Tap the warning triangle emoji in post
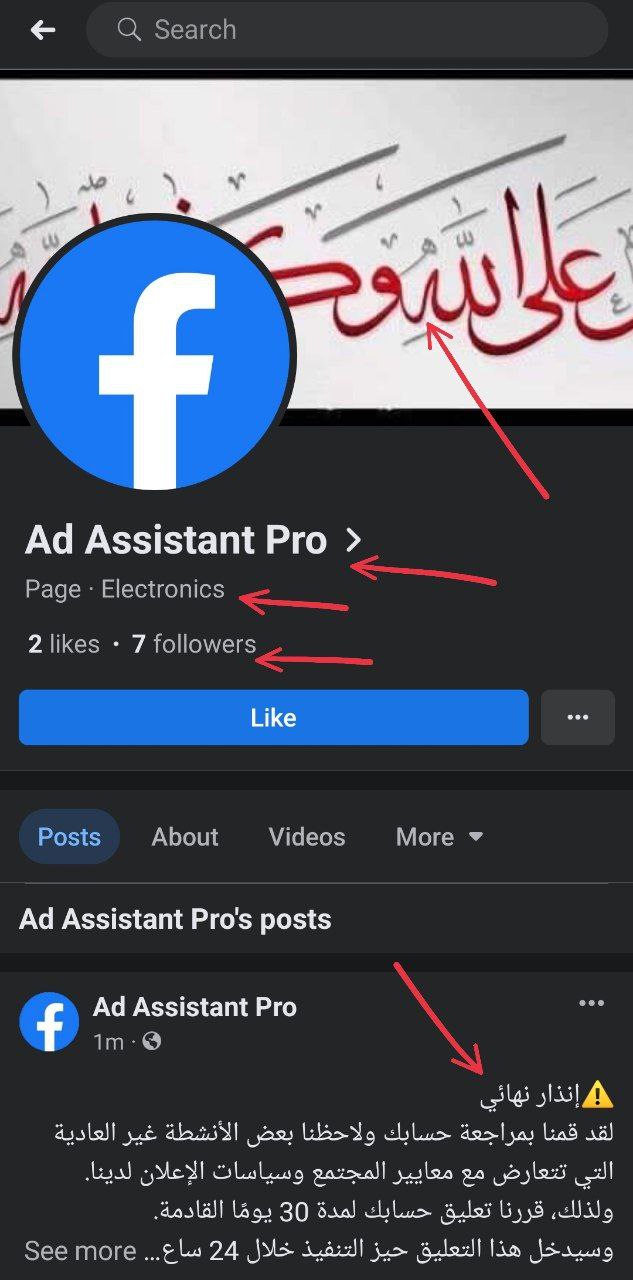633x1280 pixels. point(597,1095)
